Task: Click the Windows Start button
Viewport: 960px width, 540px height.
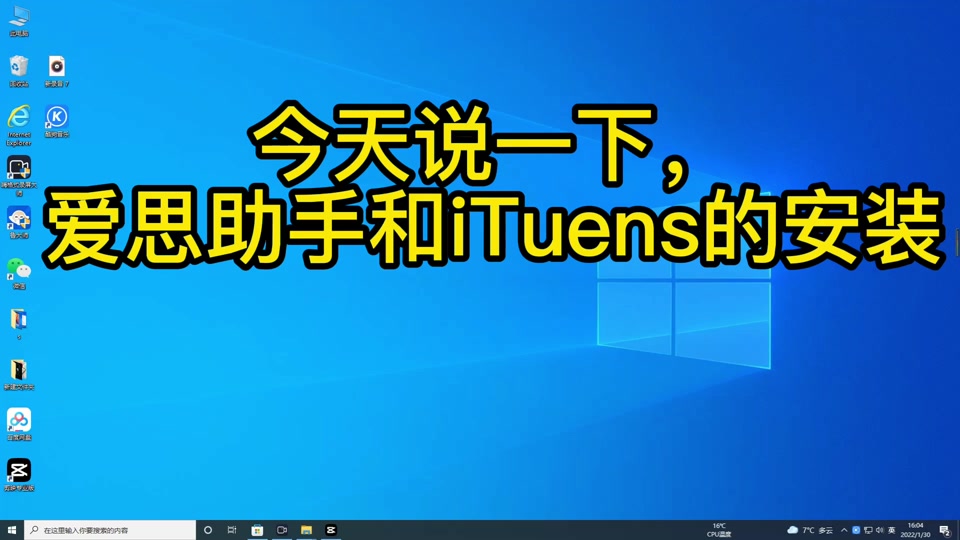Action: (12, 530)
